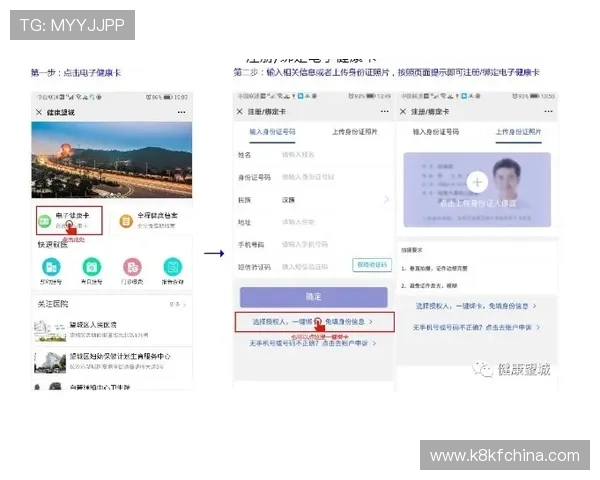The image size is (600, 480).
Task: Select 输入身份证号码 tab on ID-number form page
Action: tap(272, 132)
